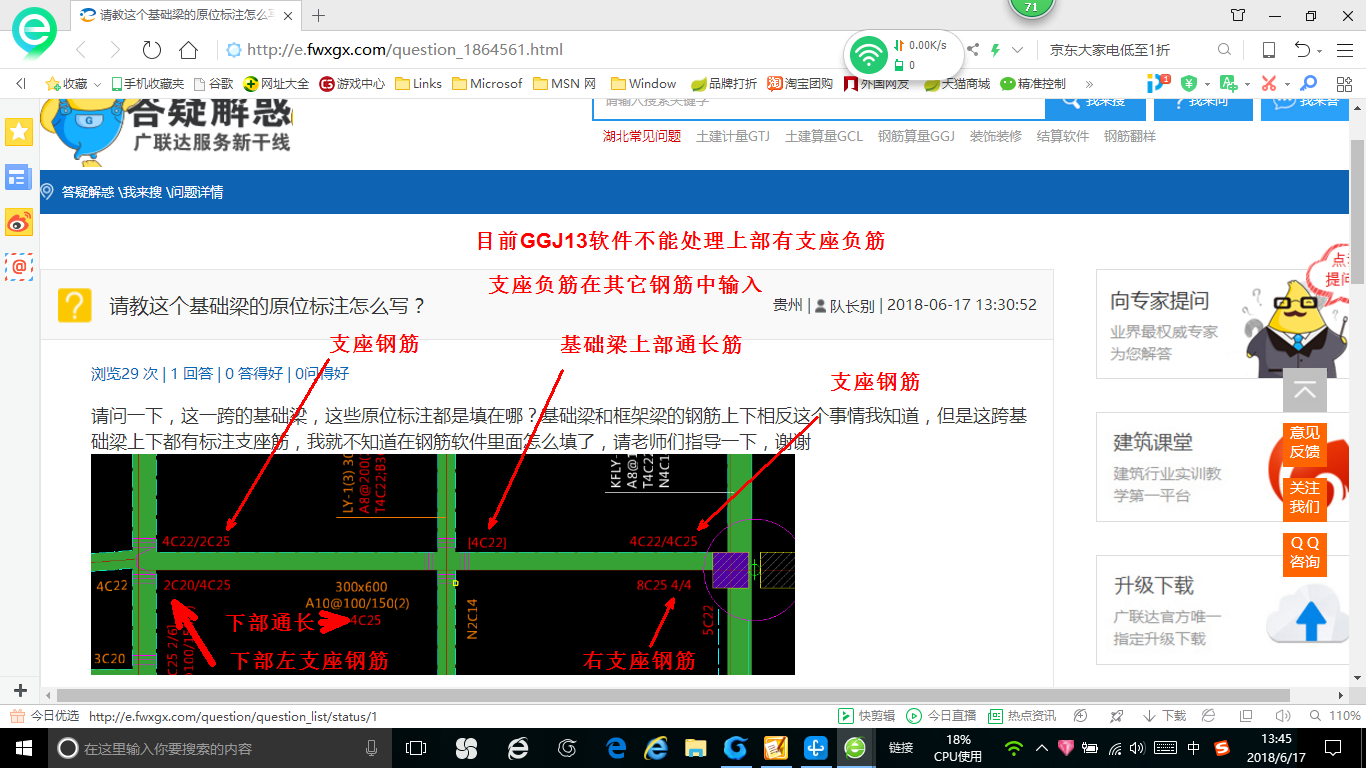1366x768 pixels.
Task: Open 土建计量GTJ category
Action: click(733, 136)
